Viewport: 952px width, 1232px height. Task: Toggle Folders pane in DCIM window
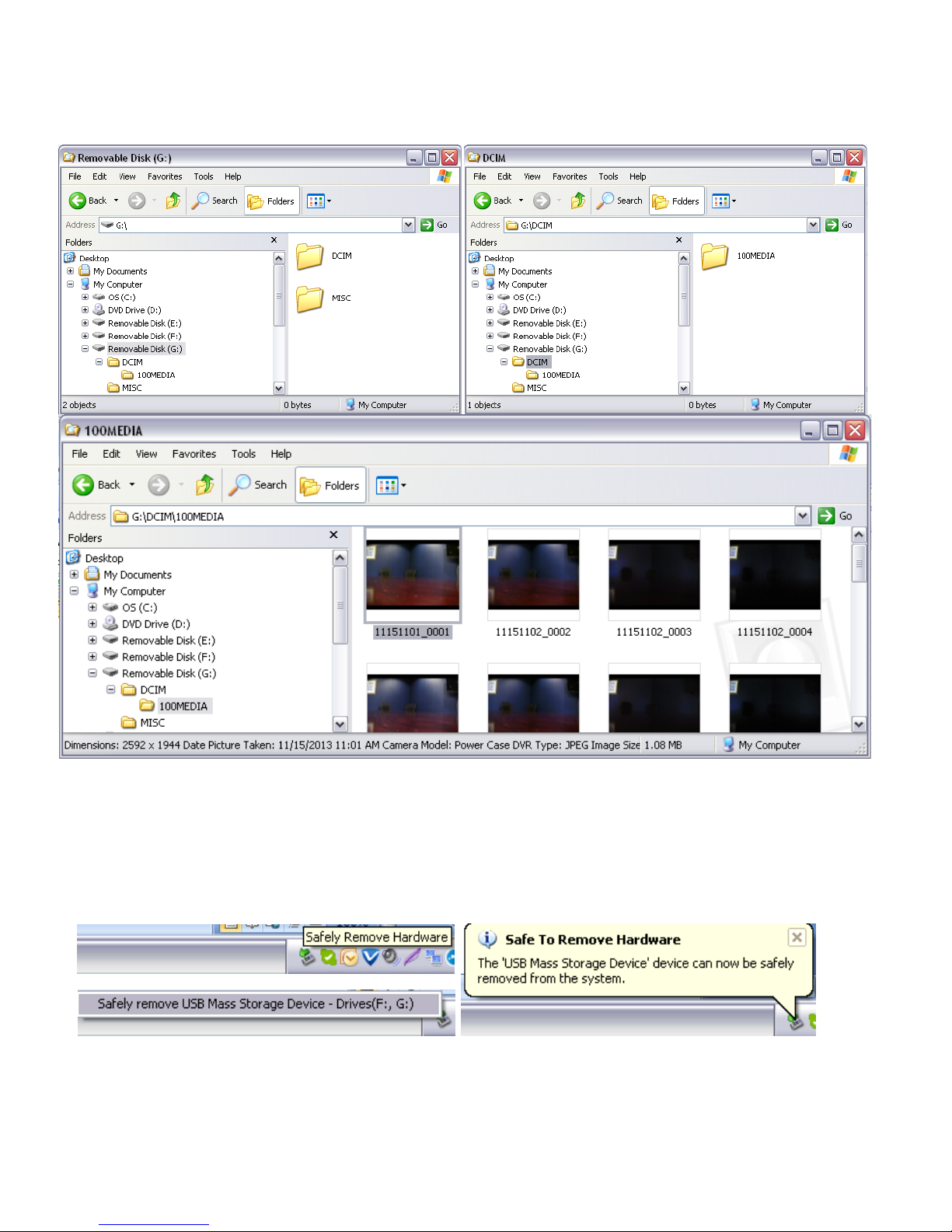click(x=676, y=201)
